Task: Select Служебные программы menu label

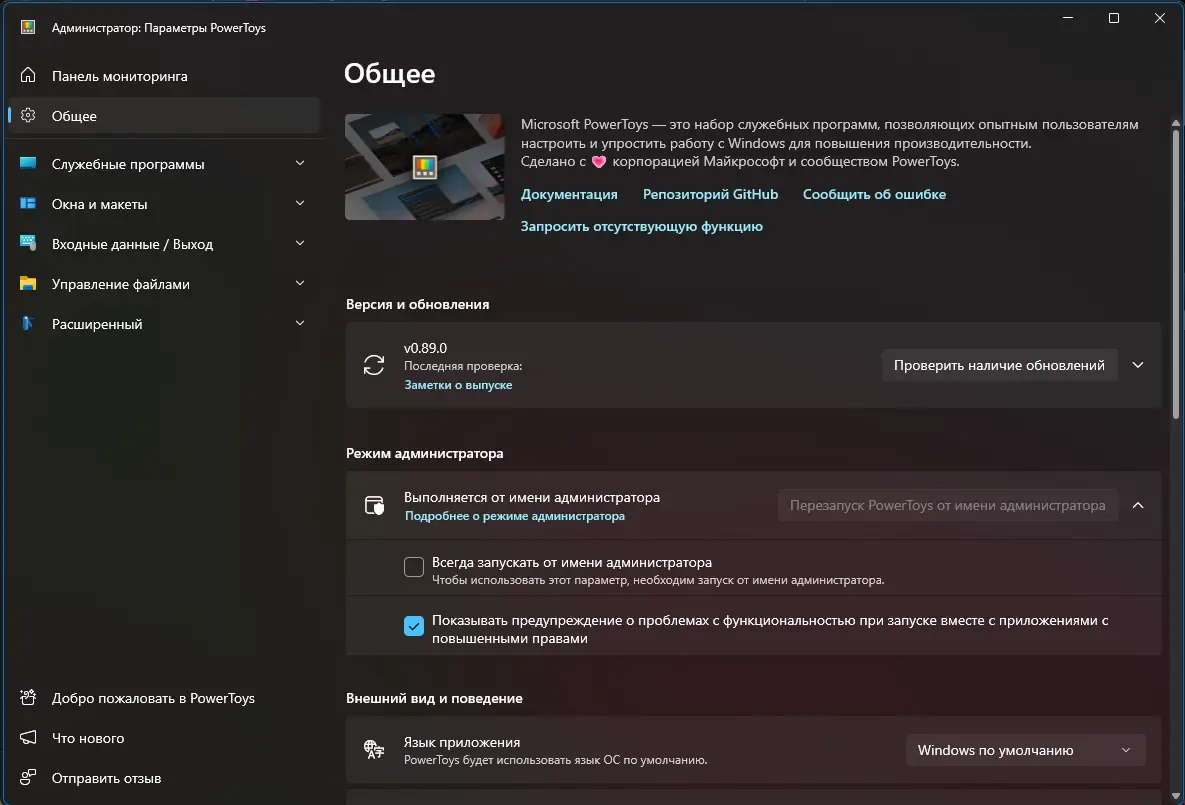Action: pyautogui.click(x=128, y=164)
